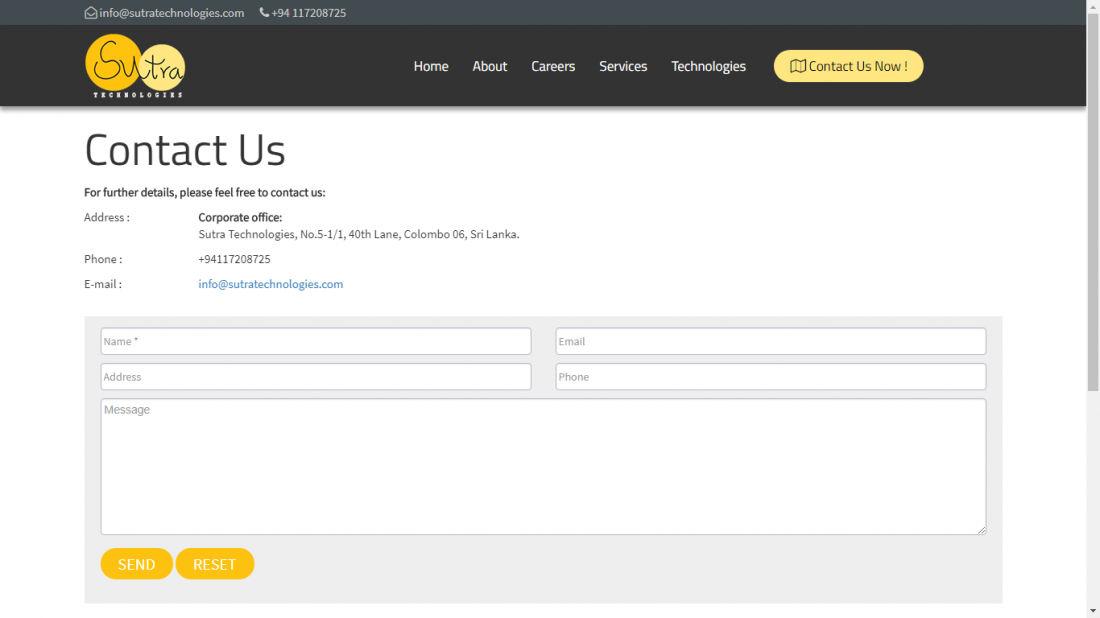Click the Sutra Technologies logo
Image resolution: width=1100 pixels, height=618 pixels.
(135, 66)
